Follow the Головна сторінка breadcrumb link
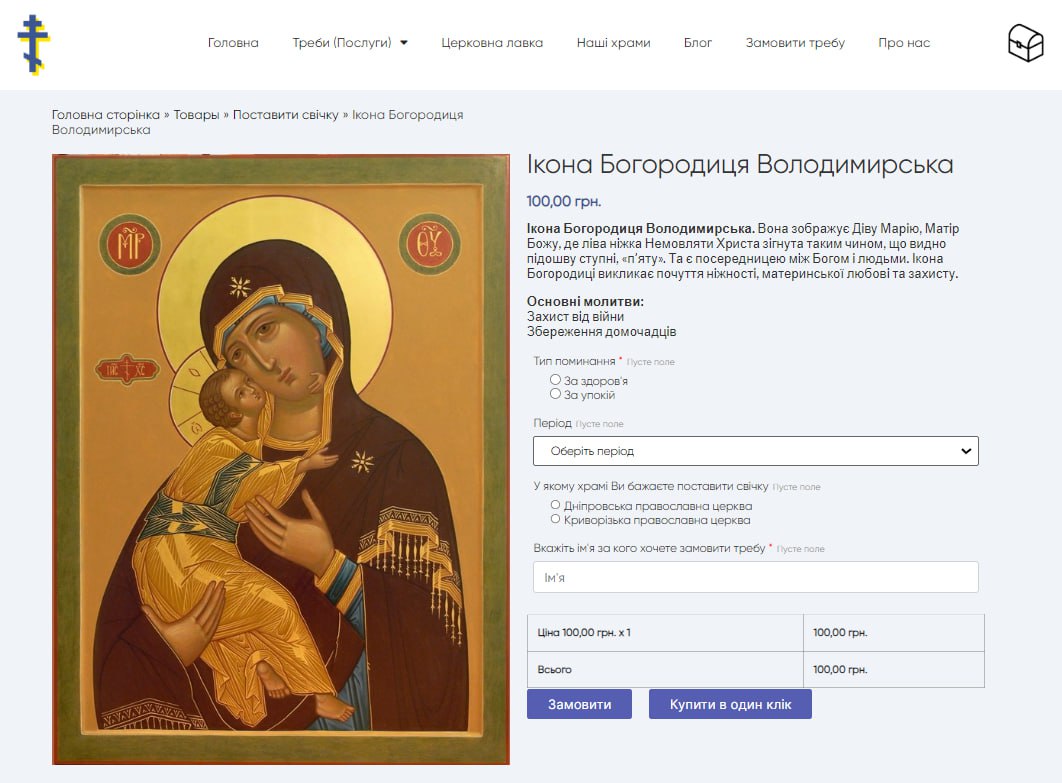The image size is (1062, 783). pyautogui.click(x=105, y=115)
